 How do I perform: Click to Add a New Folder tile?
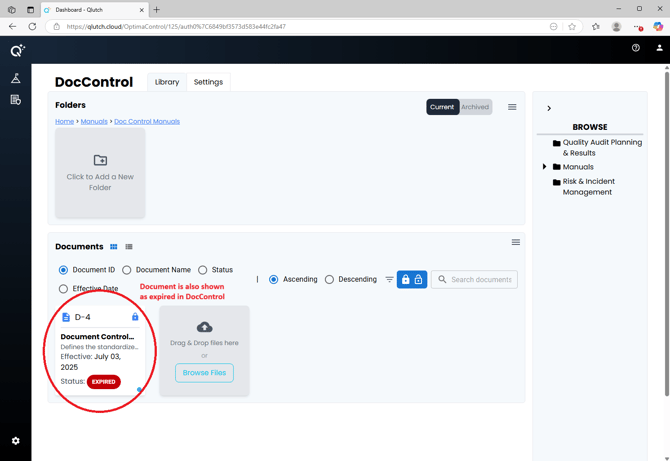tap(100, 173)
